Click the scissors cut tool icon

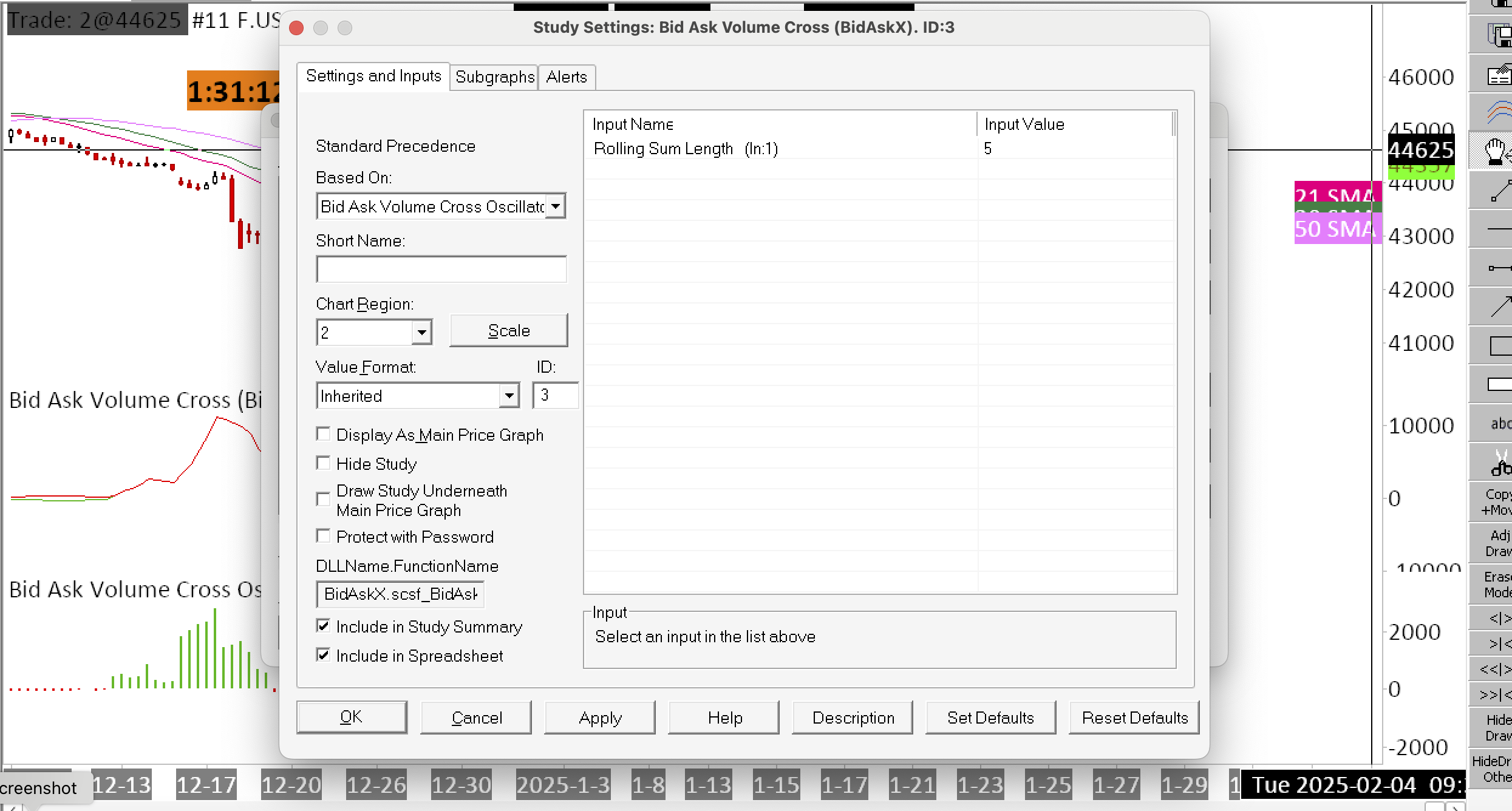(x=1499, y=463)
